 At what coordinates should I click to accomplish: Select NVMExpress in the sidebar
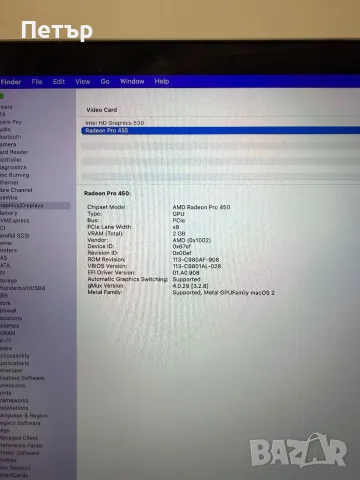15,221
